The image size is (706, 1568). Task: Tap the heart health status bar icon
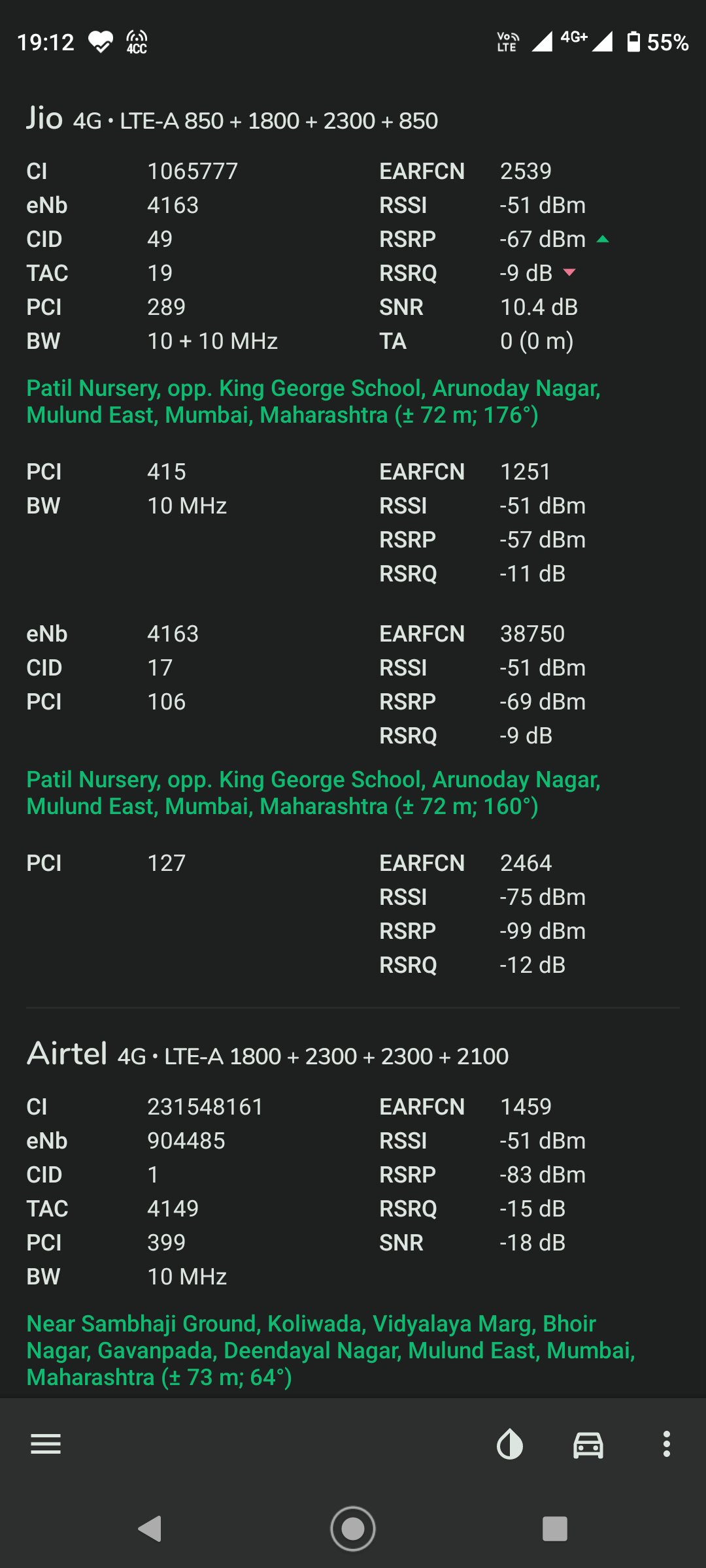[x=101, y=42]
